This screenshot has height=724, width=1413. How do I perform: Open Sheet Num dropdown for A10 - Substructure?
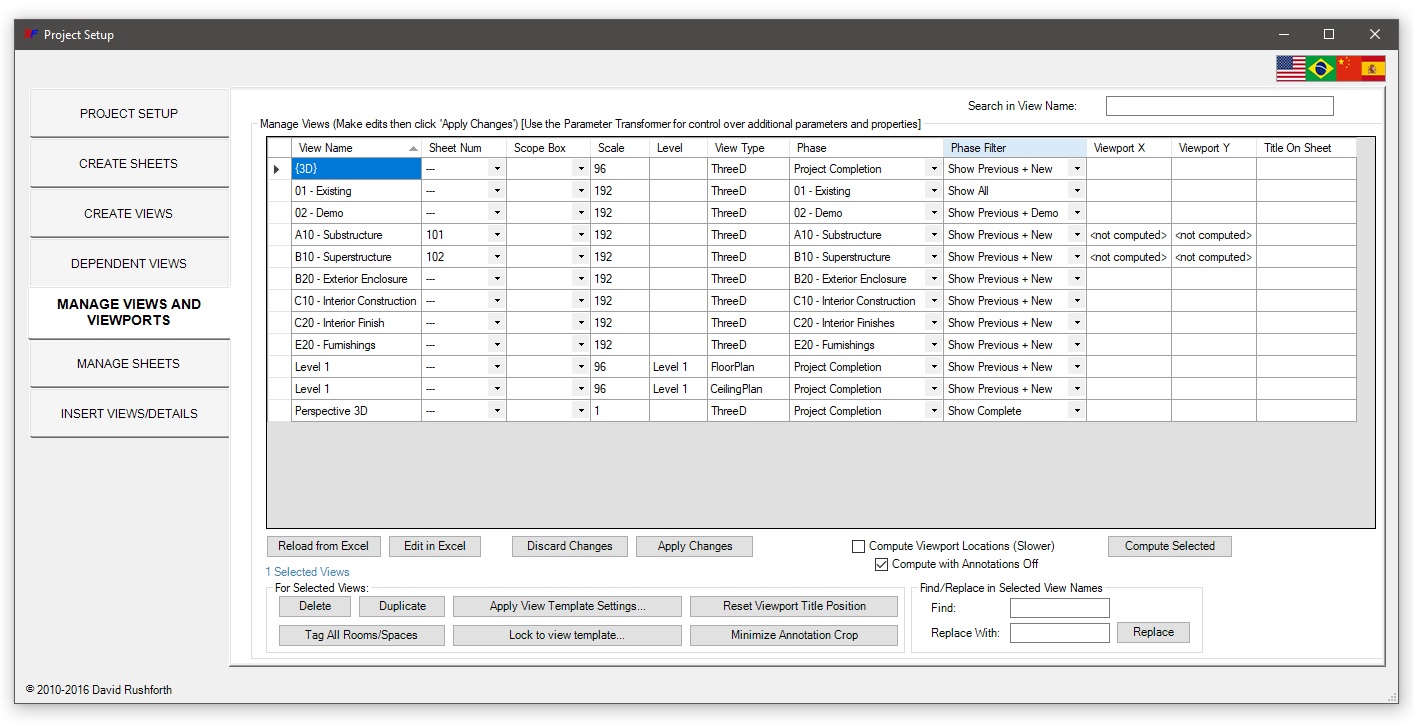point(497,234)
